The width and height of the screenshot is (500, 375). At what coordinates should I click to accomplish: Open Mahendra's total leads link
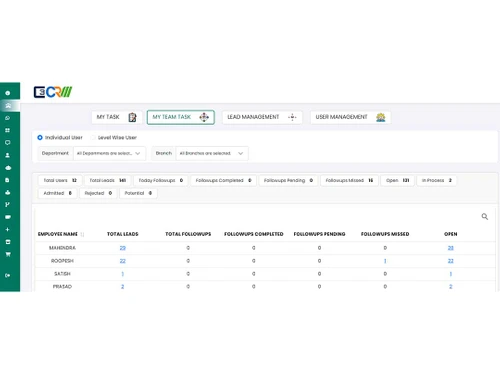123,248
